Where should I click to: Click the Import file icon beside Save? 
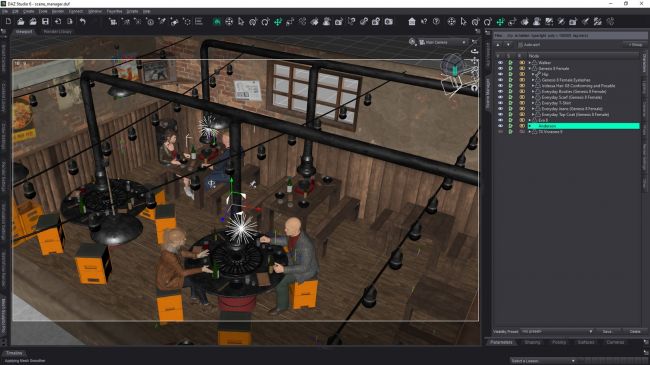58,22
